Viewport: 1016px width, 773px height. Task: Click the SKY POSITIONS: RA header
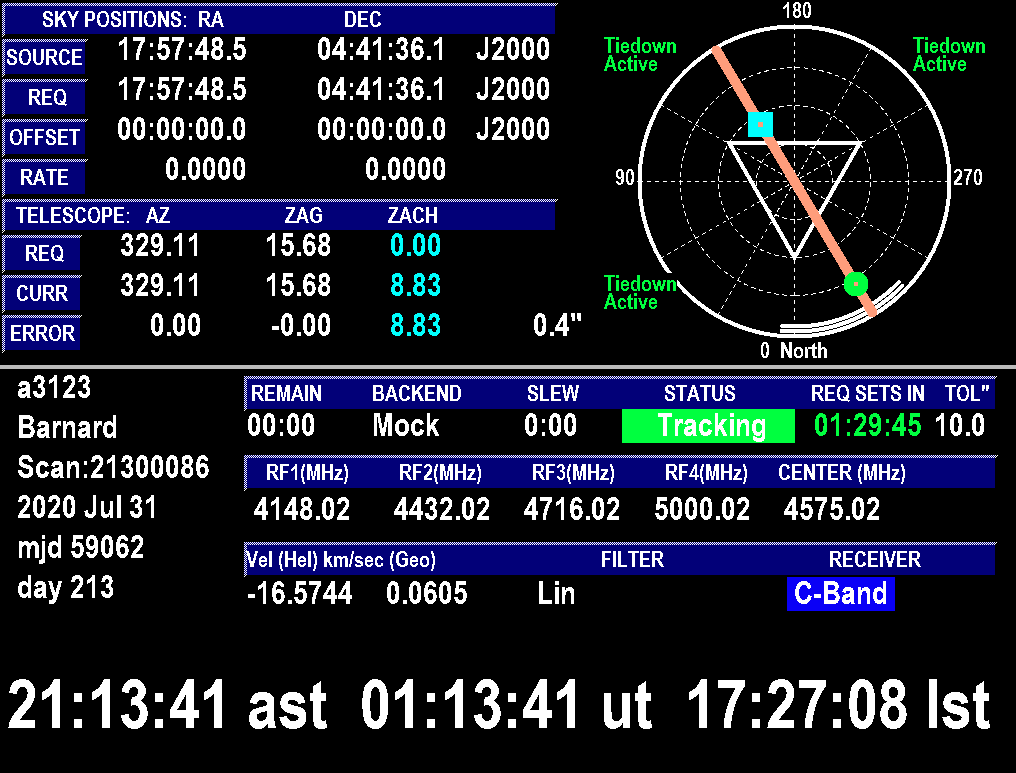point(133,19)
